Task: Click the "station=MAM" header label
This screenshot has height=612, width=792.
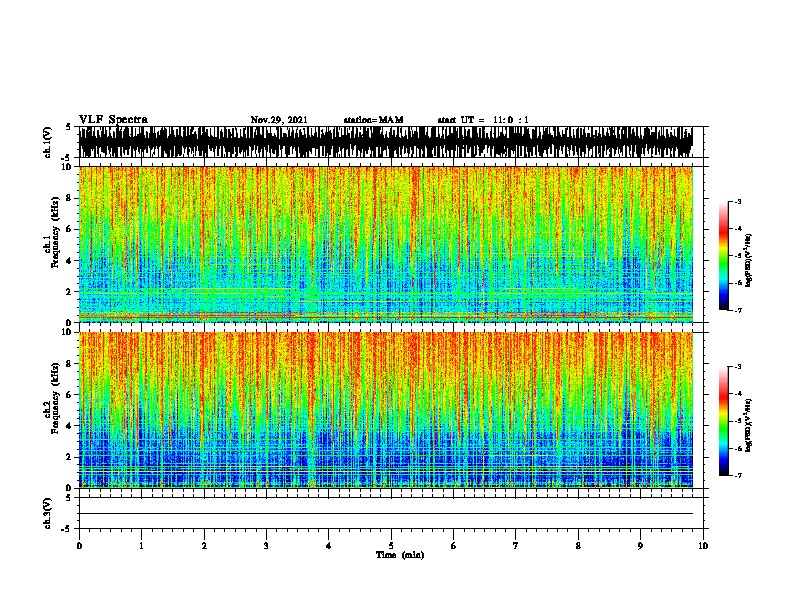Action: 373,120
